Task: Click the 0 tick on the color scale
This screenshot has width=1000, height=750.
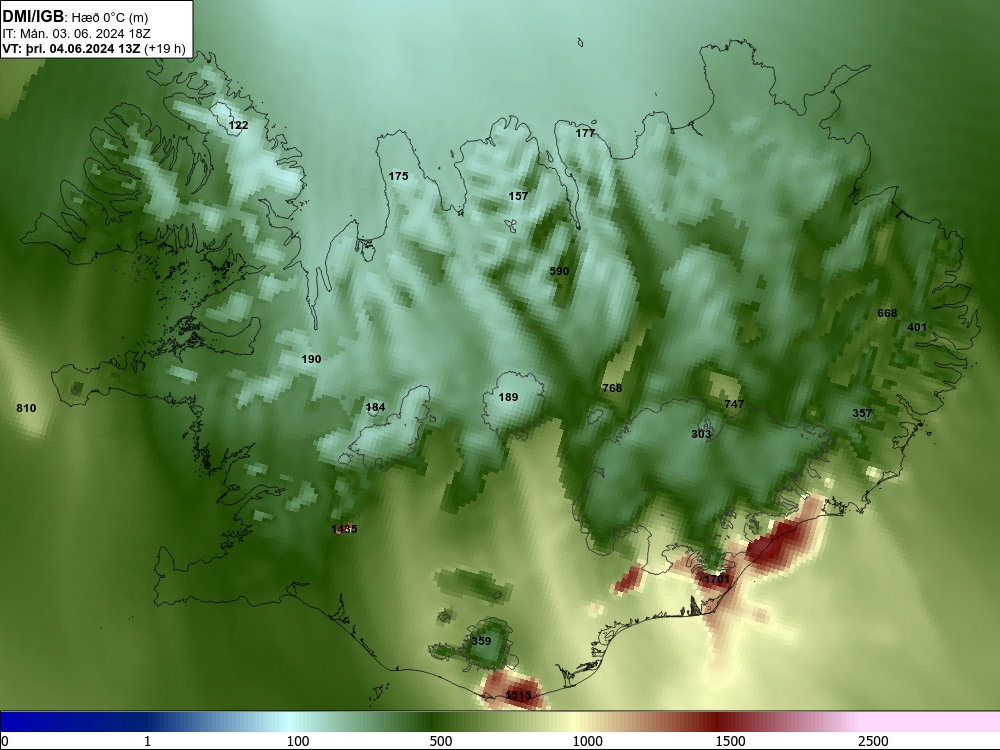Action: pos(5,741)
